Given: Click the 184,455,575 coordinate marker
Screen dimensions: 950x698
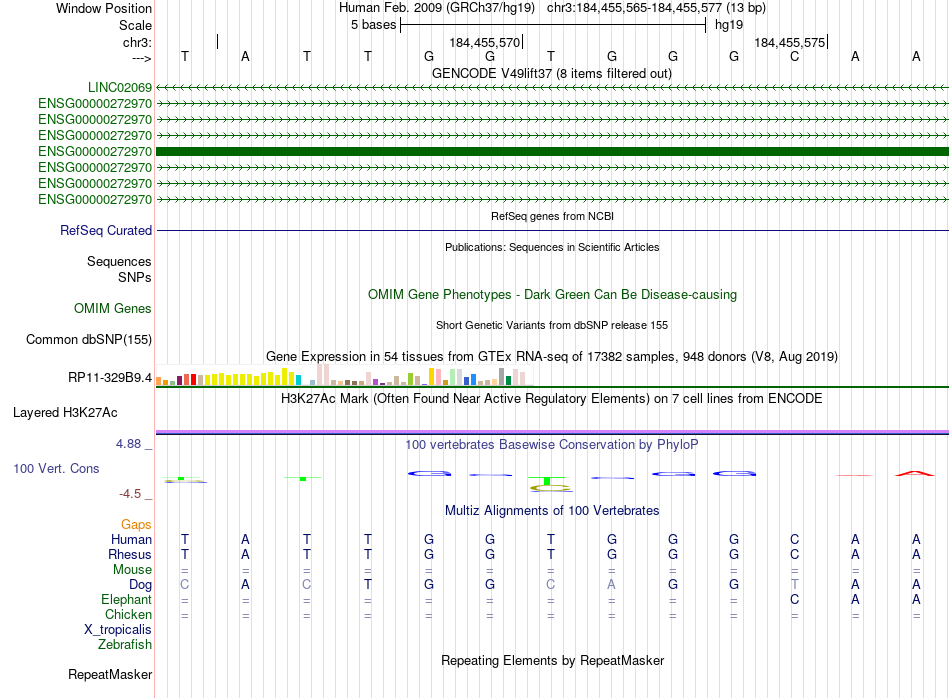Looking at the screenshot, I should tap(789, 42).
